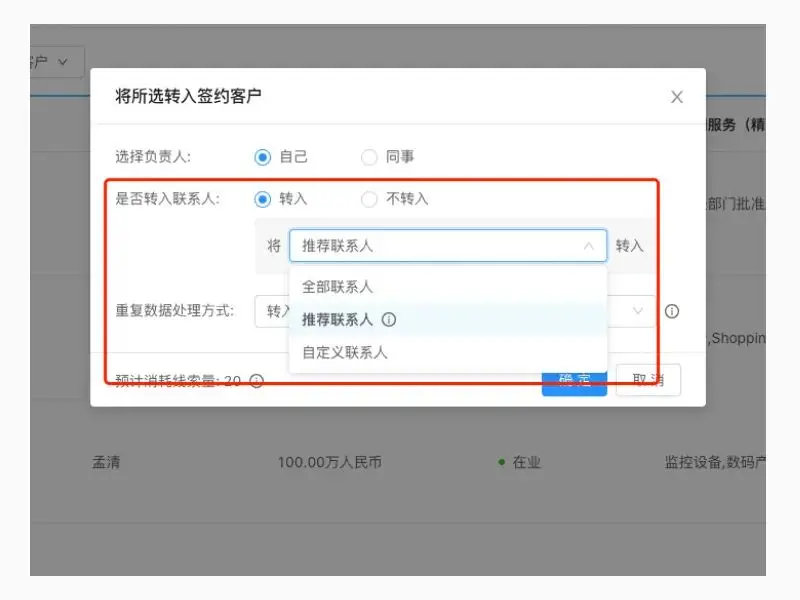Select the 转入 radio option

coord(260,199)
